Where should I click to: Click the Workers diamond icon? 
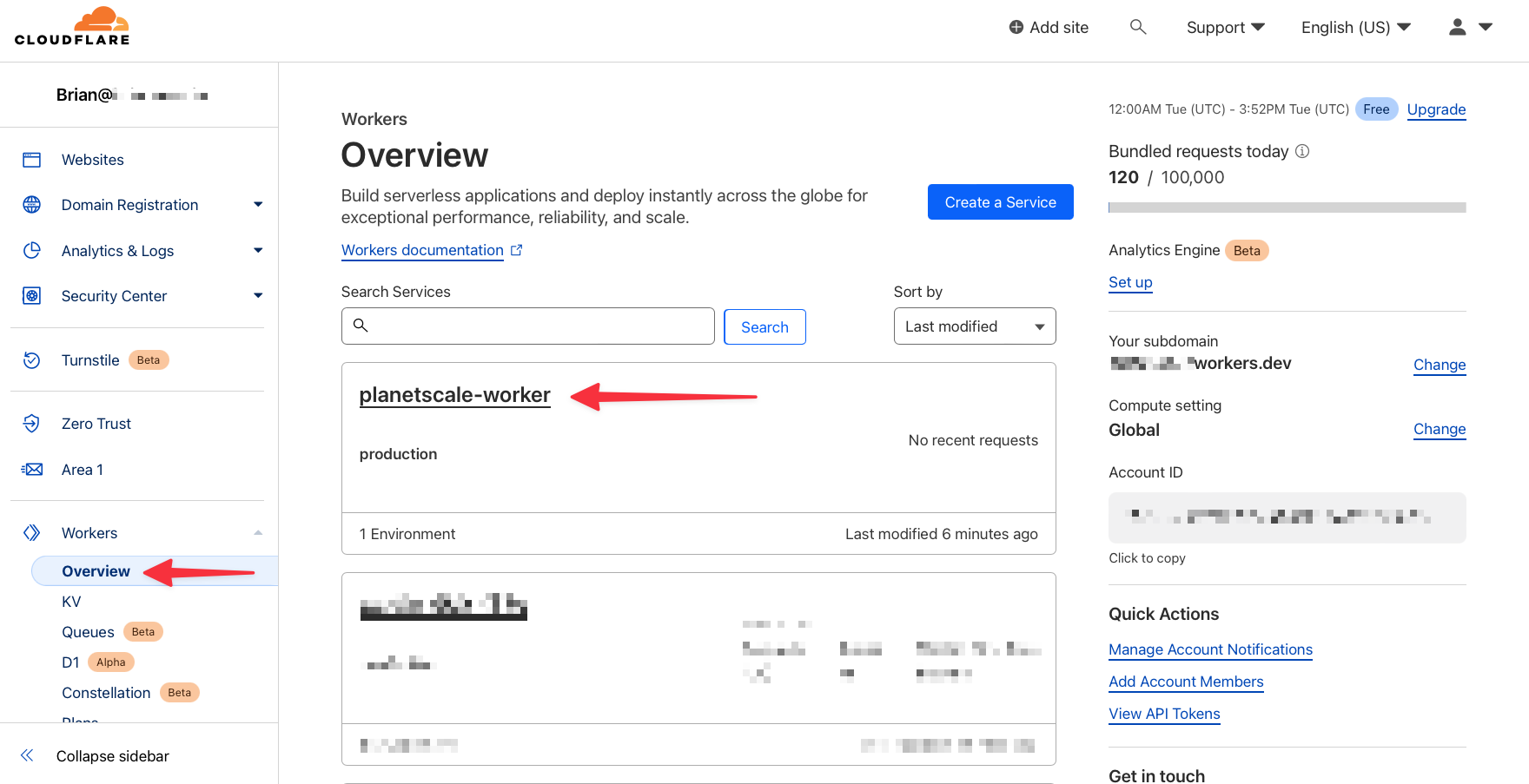pyautogui.click(x=32, y=533)
